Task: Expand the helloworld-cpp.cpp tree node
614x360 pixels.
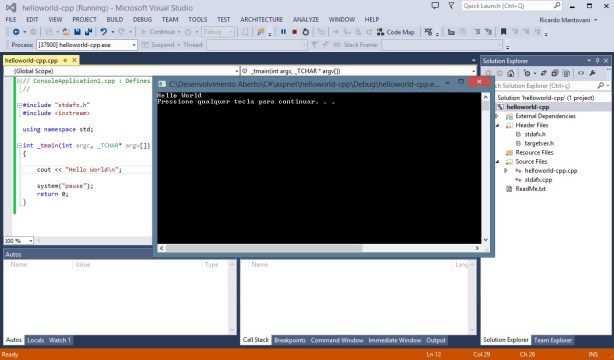Action: (x=506, y=171)
